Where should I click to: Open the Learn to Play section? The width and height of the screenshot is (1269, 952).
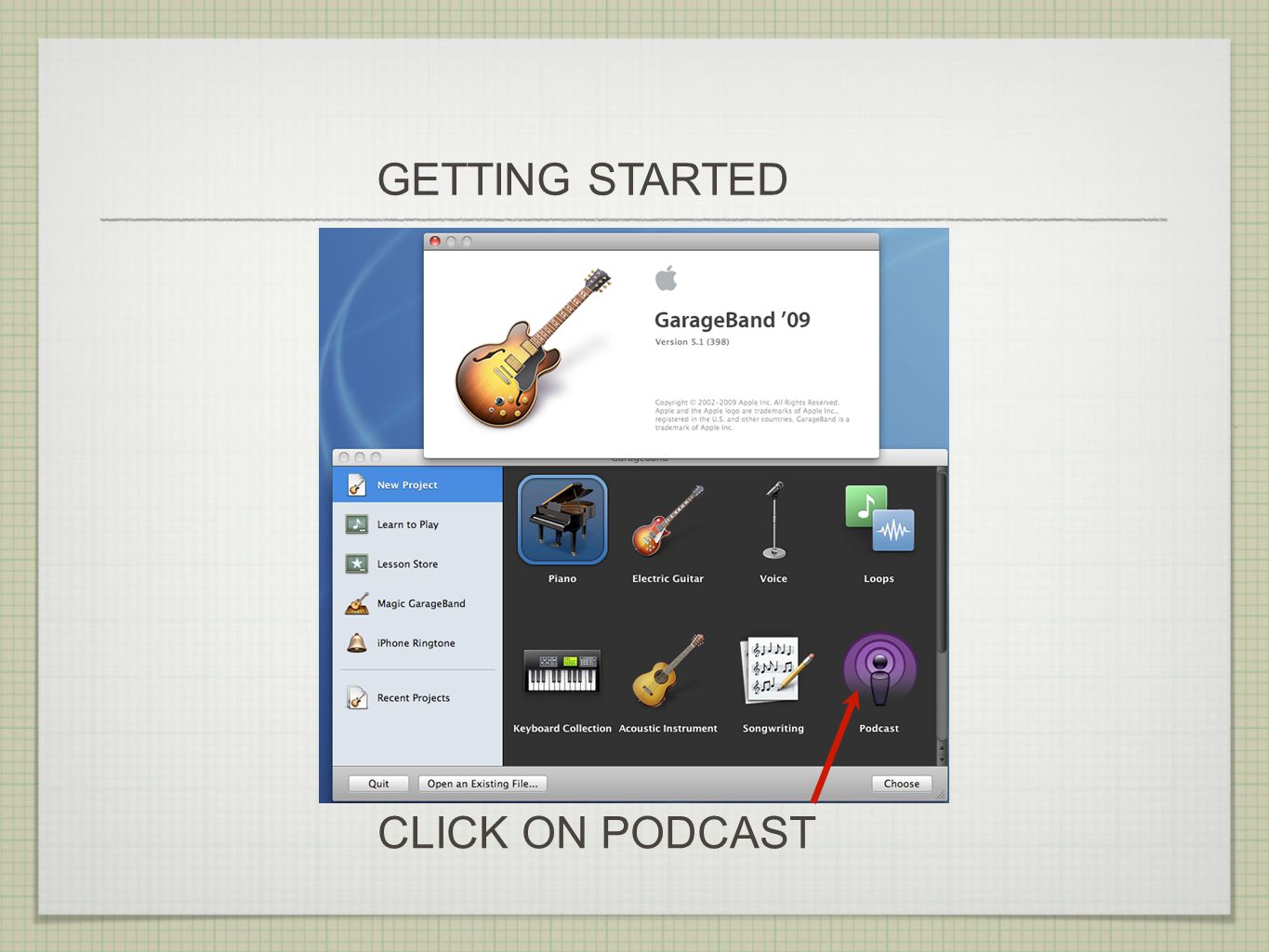tap(417, 524)
